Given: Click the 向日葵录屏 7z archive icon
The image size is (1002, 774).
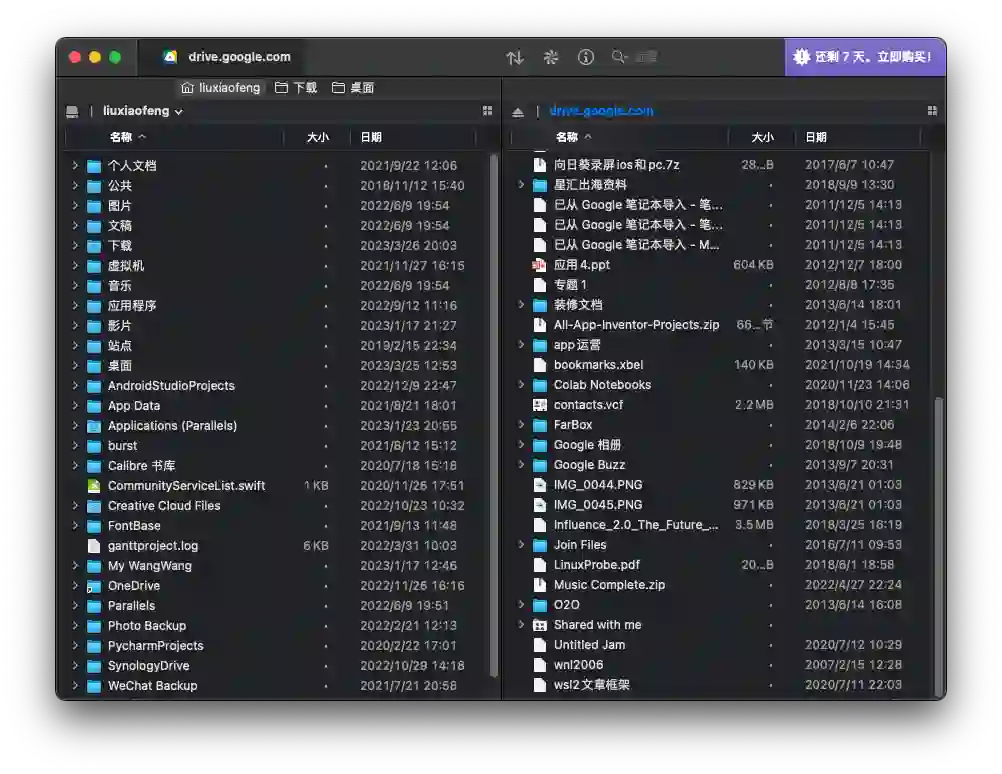Looking at the screenshot, I should pos(540,165).
